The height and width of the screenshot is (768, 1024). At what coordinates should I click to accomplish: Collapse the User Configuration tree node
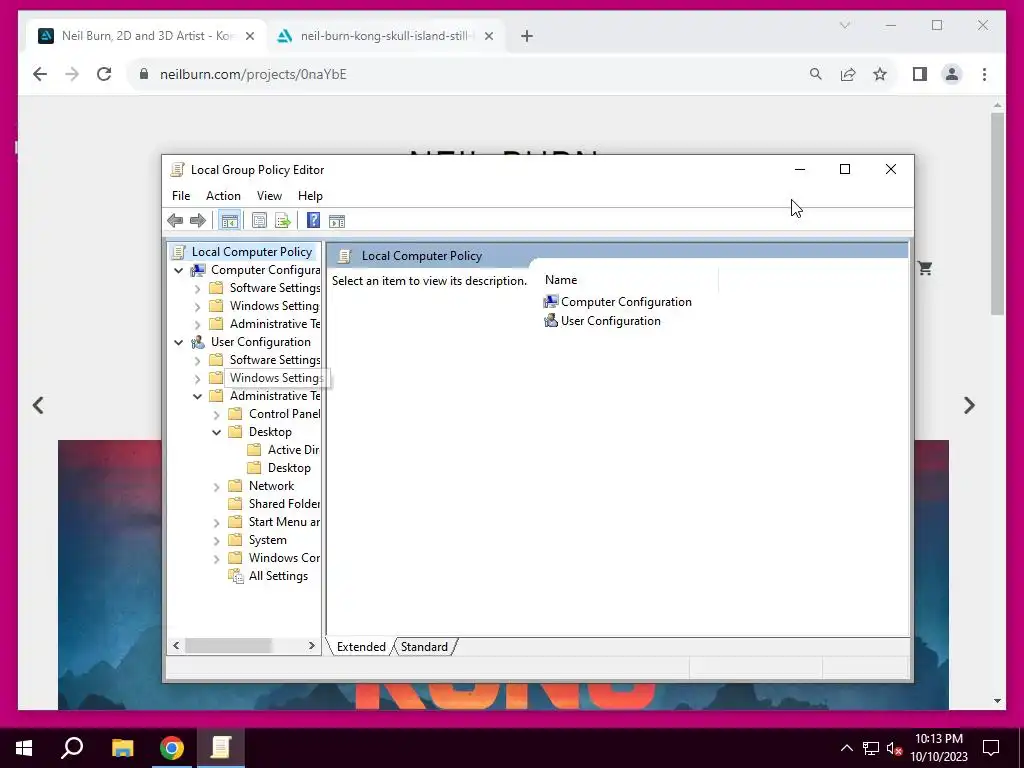click(x=178, y=342)
